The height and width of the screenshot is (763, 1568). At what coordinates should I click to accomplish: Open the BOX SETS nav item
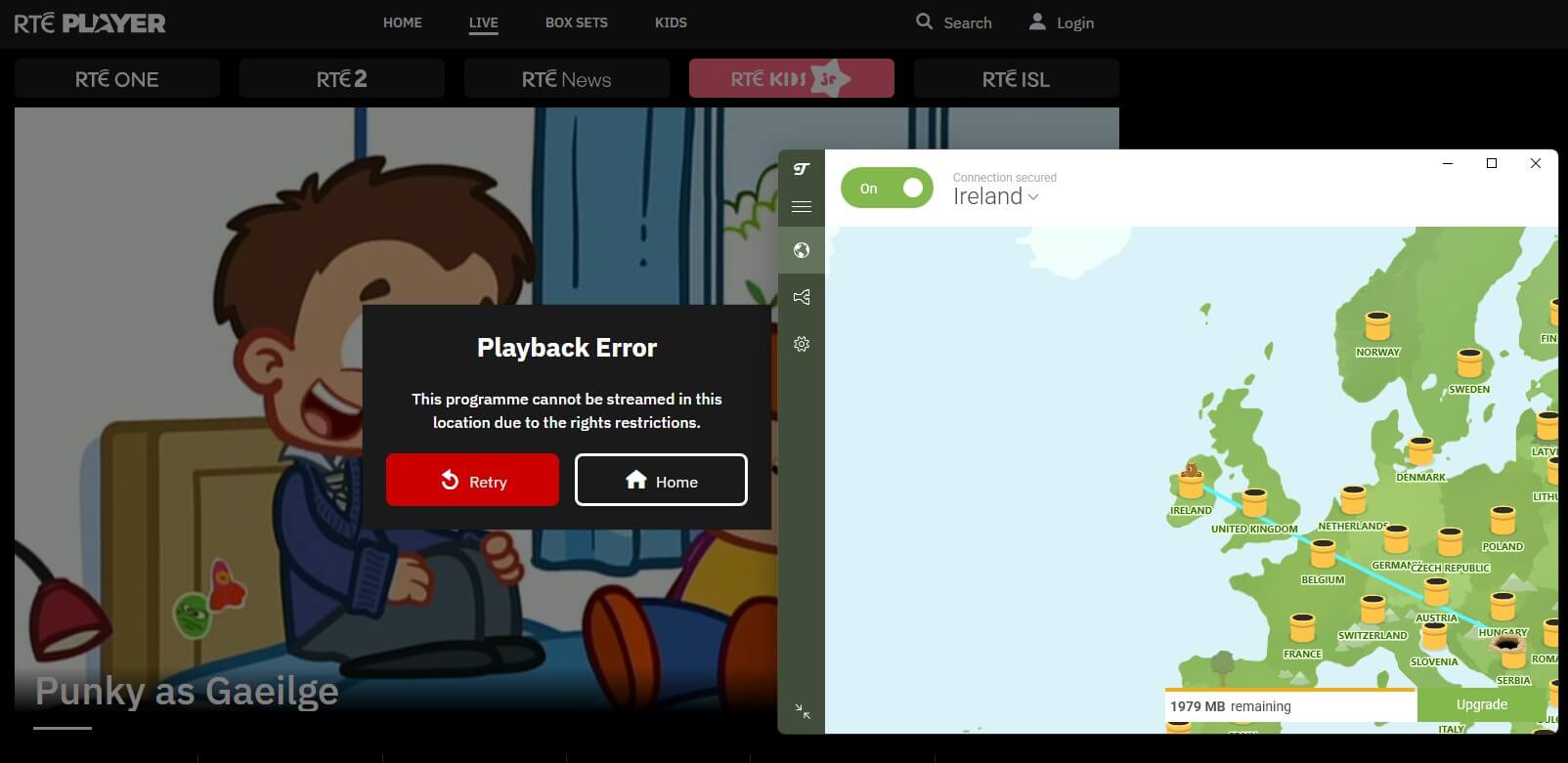point(577,22)
